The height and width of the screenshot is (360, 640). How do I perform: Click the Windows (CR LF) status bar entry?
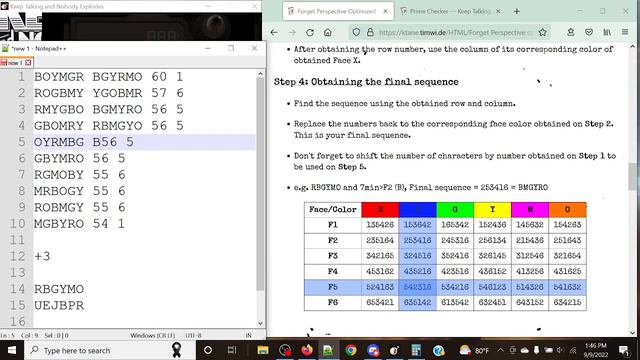(153, 336)
